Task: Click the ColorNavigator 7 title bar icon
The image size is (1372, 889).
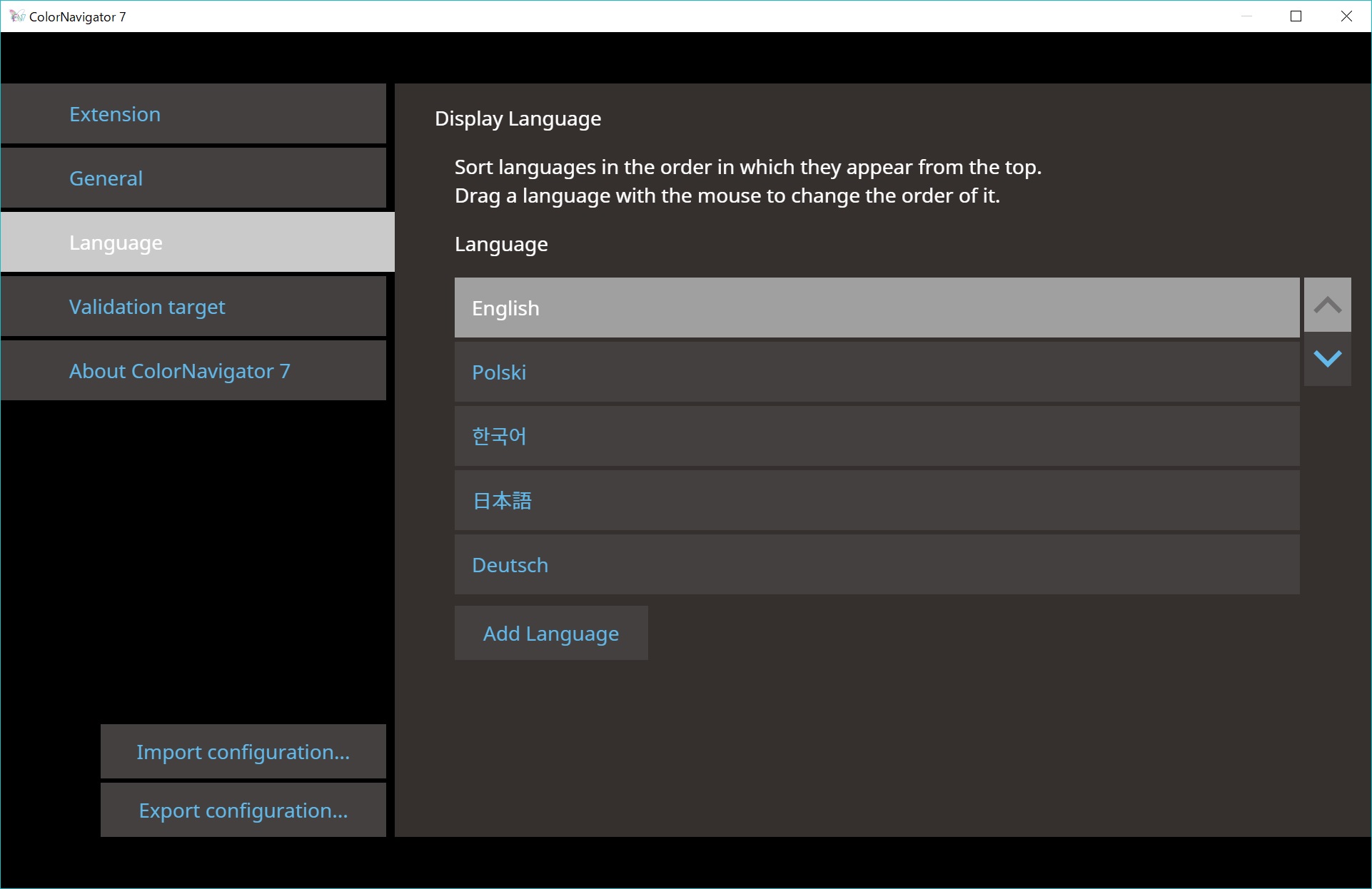Action: click(16, 16)
